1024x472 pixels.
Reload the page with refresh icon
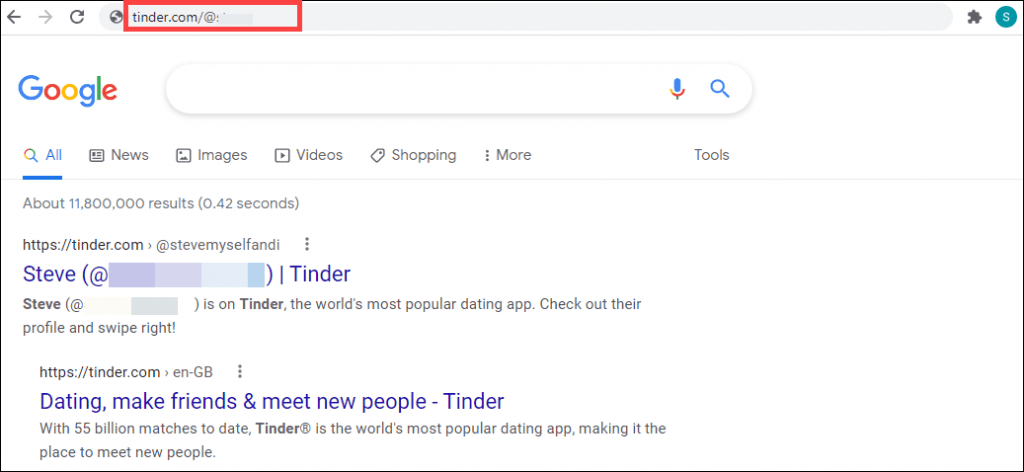[x=77, y=17]
